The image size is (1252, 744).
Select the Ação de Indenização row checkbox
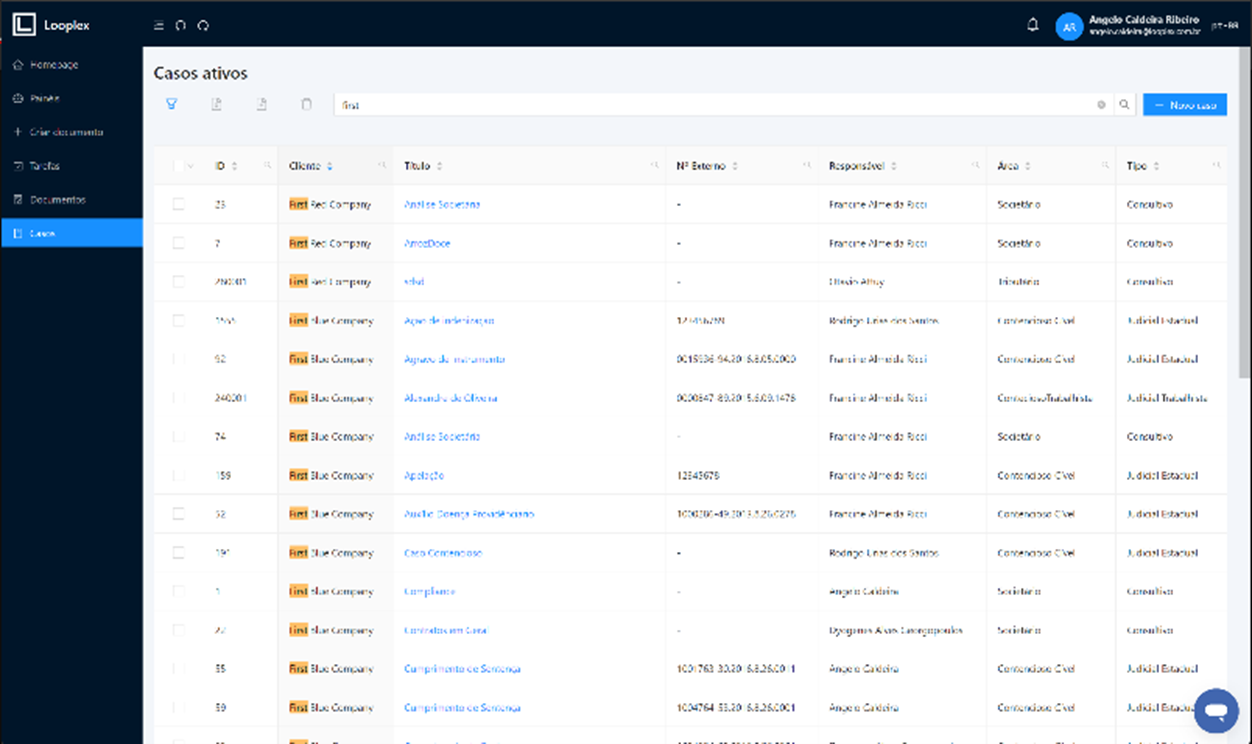(x=178, y=321)
